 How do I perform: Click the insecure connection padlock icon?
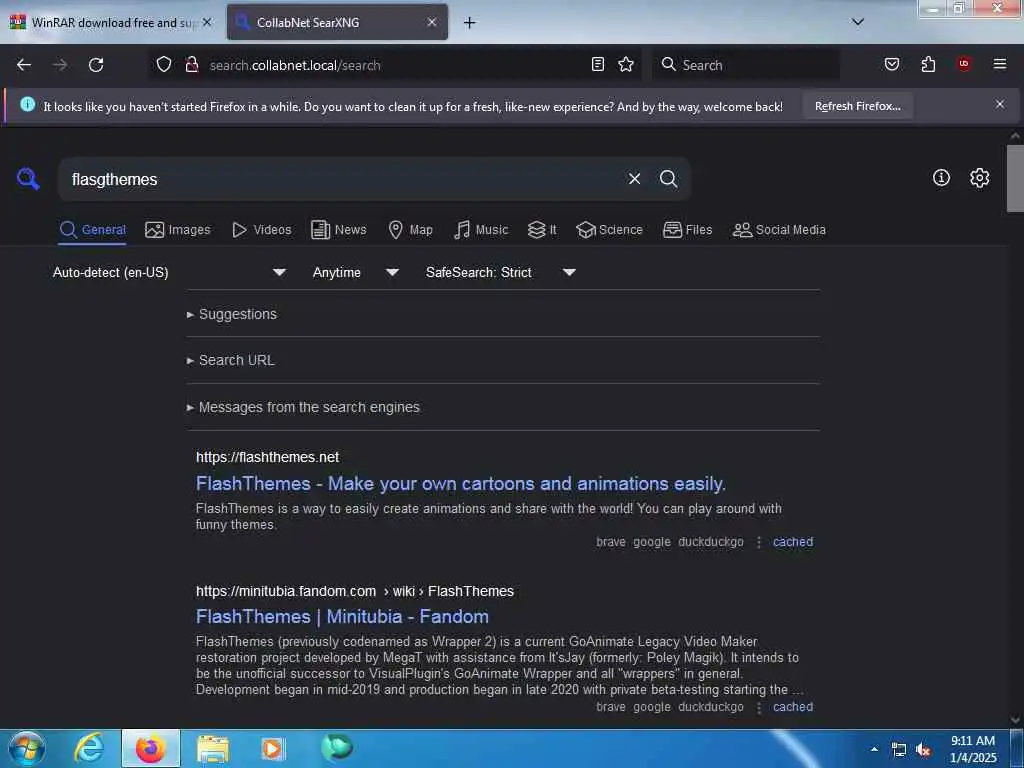[192, 65]
